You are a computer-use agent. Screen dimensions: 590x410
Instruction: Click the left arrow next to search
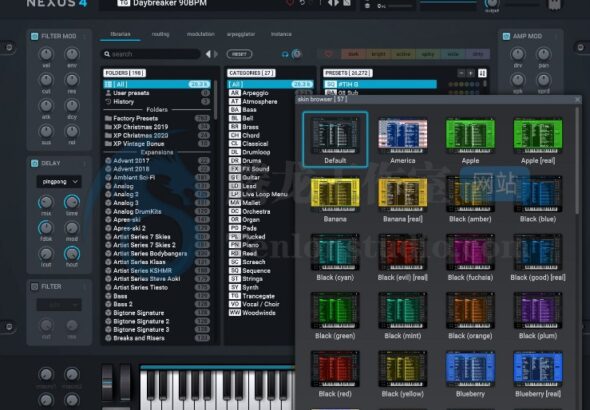(x=208, y=54)
